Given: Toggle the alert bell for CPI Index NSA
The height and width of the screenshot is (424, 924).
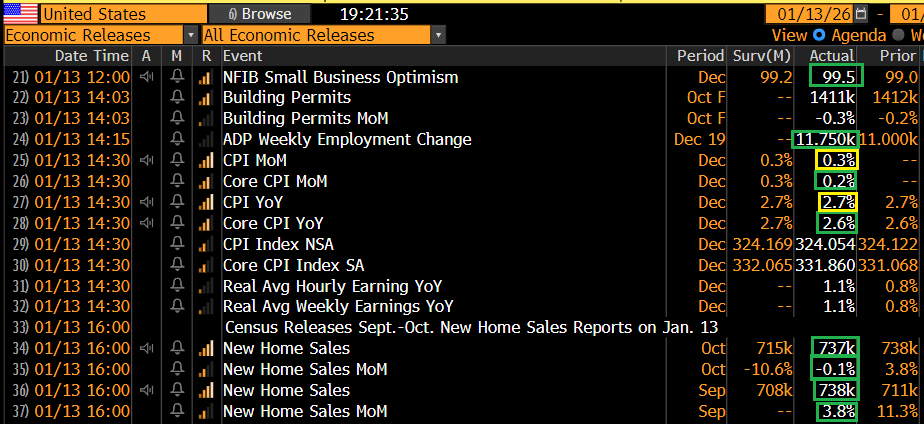Looking at the screenshot, I should pyautogui.click(x=177, y=244).
